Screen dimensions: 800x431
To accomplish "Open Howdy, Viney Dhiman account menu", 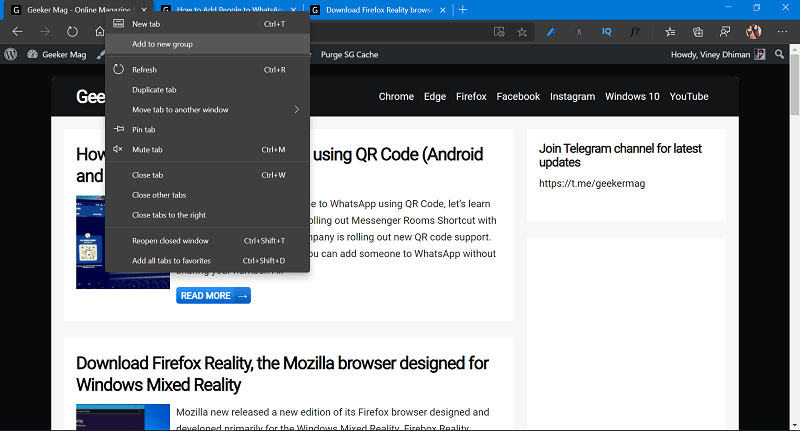I will (x=718, y=54).
